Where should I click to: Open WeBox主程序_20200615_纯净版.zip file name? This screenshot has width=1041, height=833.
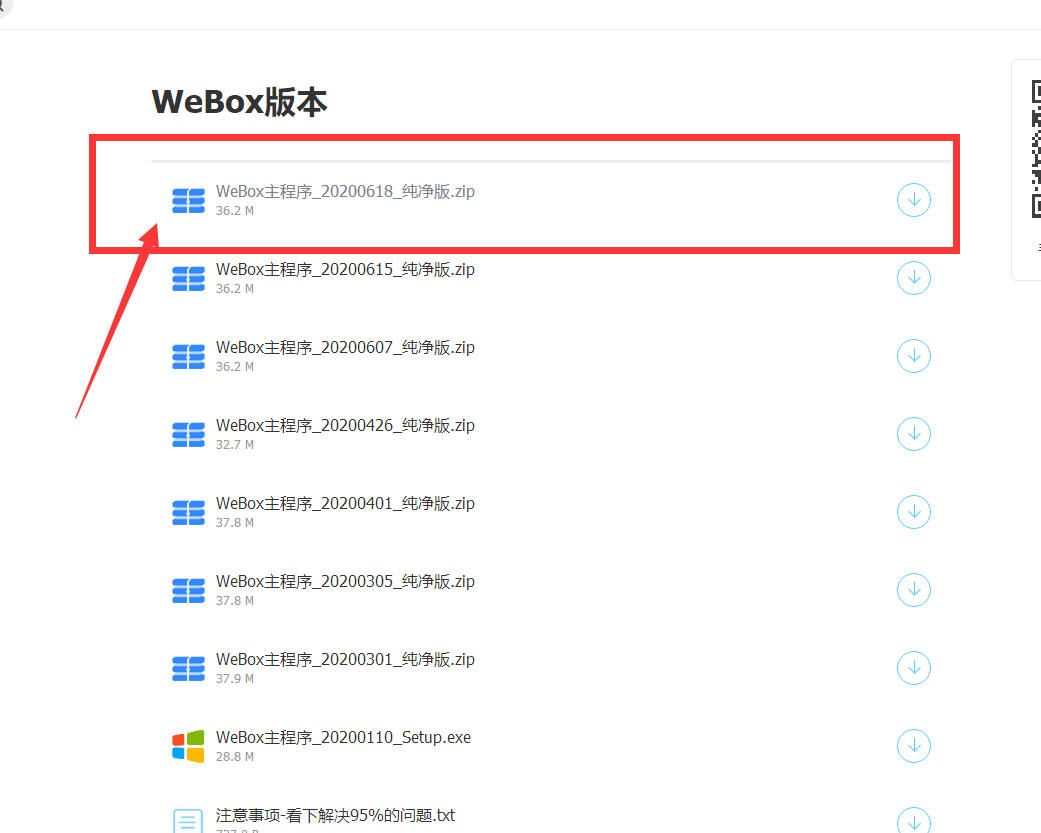tap(345, 269)
